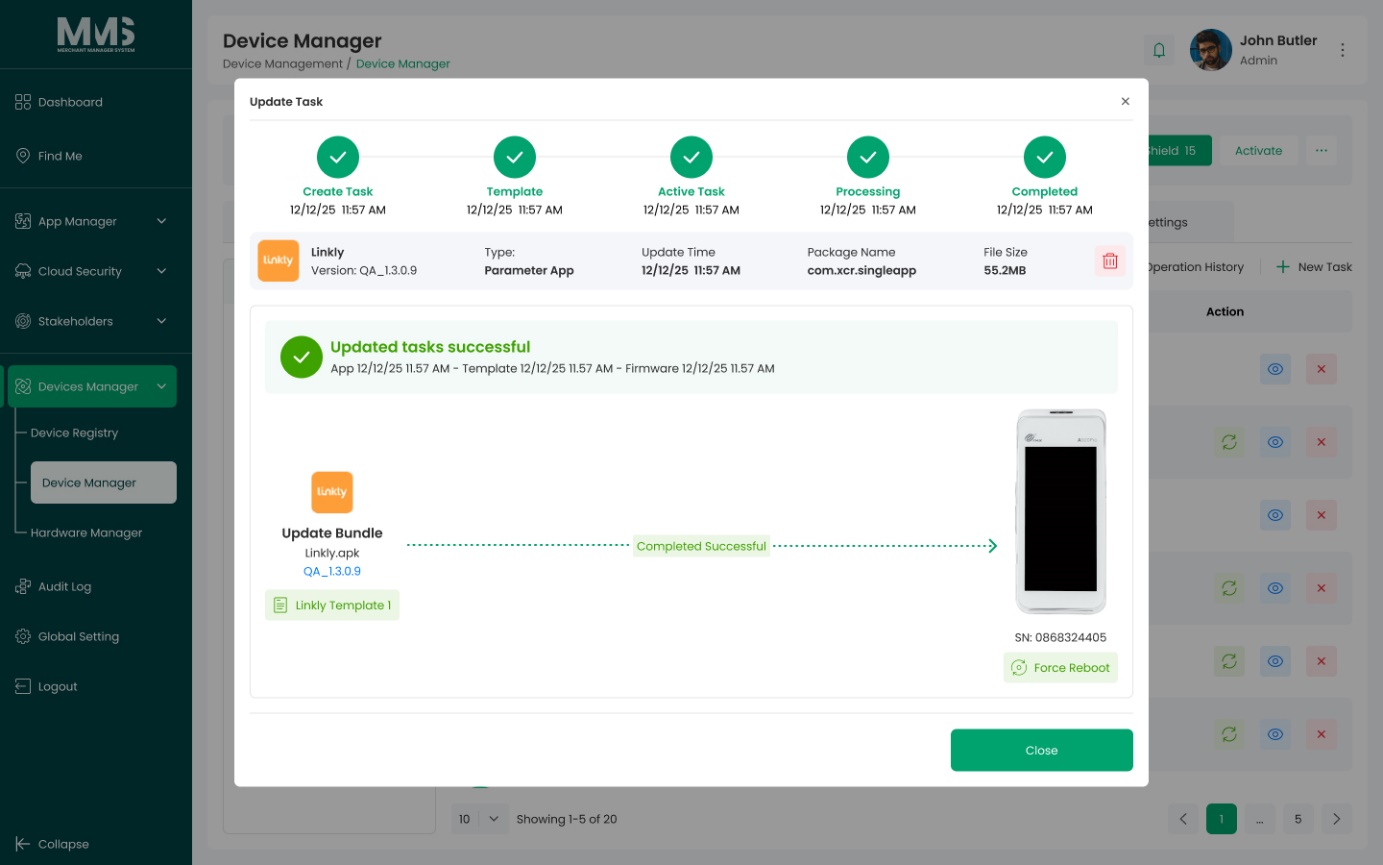Image resolution: width=1383 pixels, height=865 pixels.
Task: Click the Completed step checkmark circle
Action: pos(1045,157)
